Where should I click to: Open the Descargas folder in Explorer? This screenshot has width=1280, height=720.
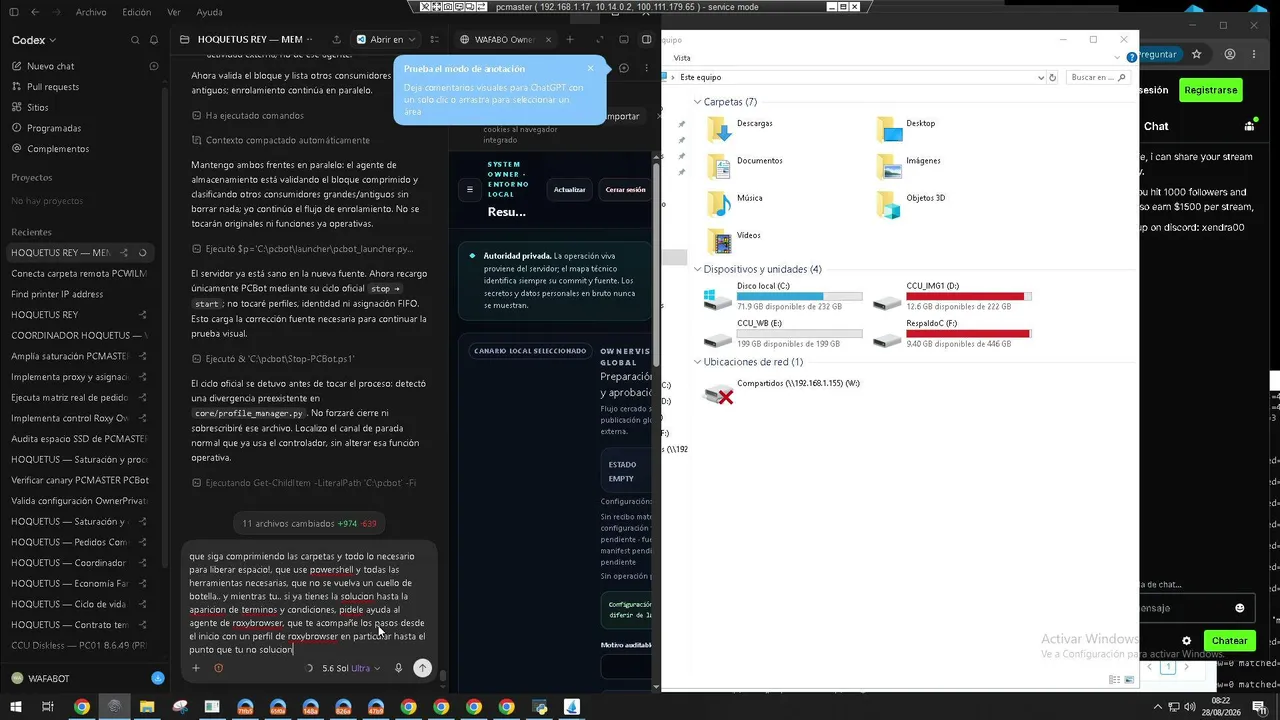[x=739, y=128]
